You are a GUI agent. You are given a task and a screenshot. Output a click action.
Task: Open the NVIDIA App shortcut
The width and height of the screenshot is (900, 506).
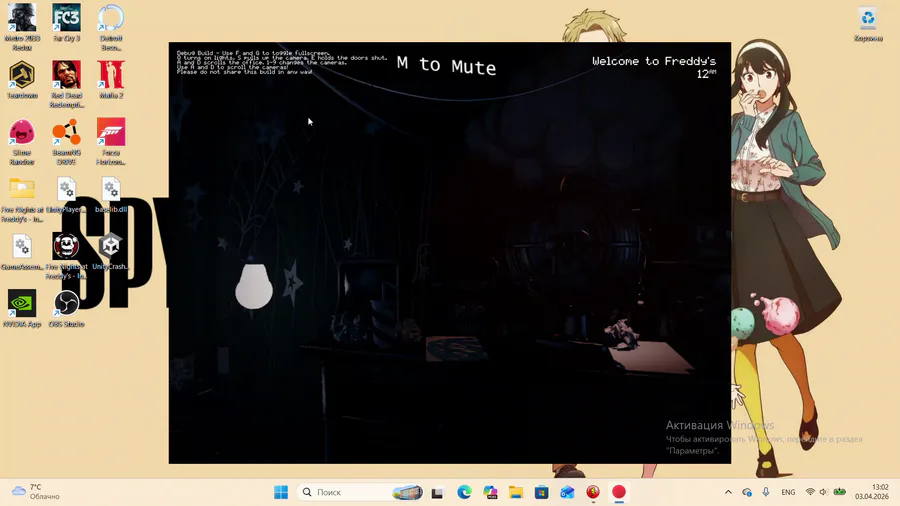tap(22, 308)
